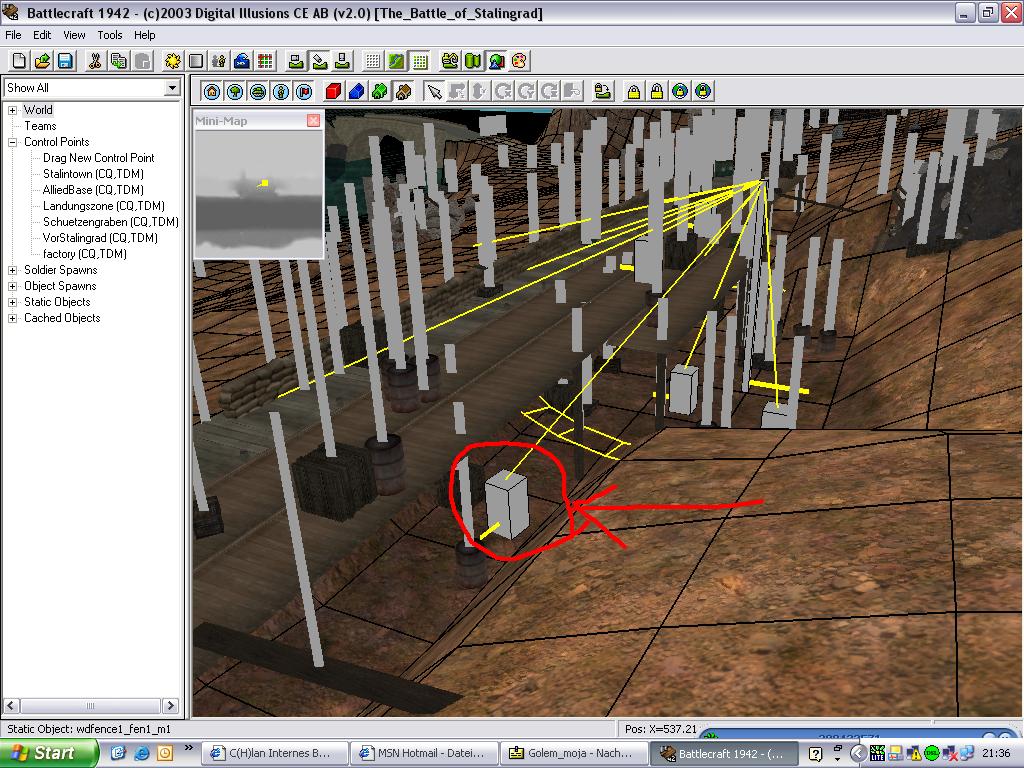This screenshot has height=768, width=1024.
Task: Activate the arrow pointer select tool
Action: [x=434, y=91]
